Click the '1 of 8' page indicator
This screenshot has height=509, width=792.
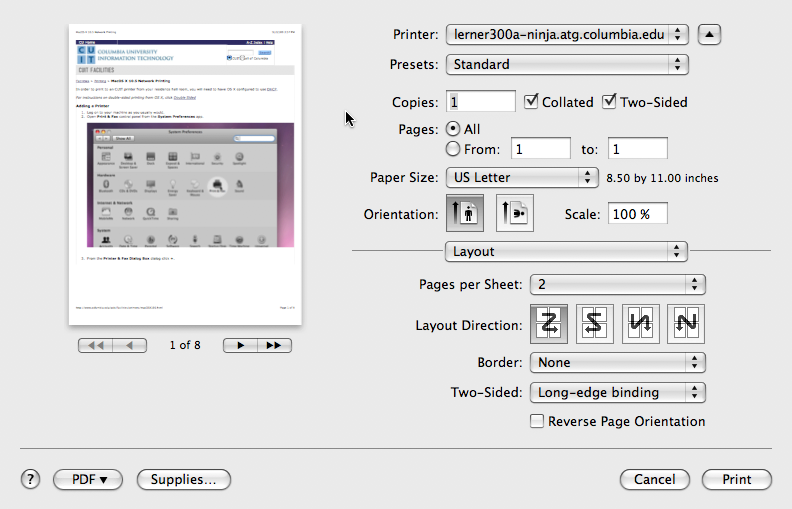pos(185,345)
